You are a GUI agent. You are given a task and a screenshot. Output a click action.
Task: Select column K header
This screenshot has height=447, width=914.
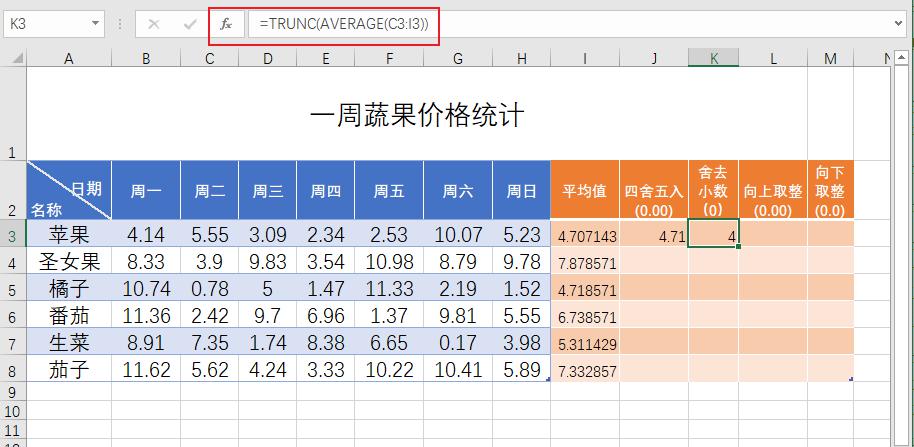click(713, 58)
